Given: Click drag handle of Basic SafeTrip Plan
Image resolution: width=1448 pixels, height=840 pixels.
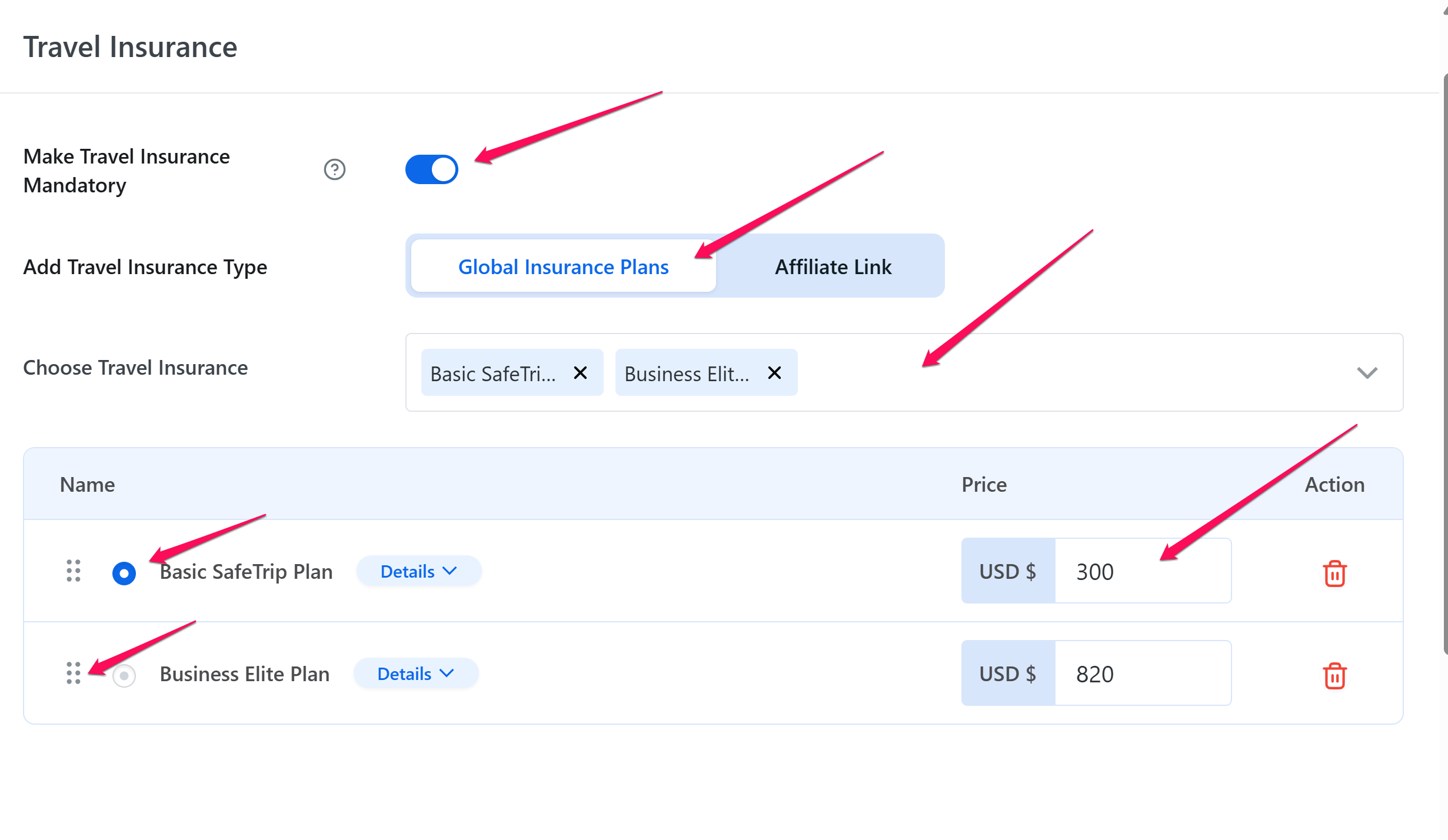Looking at the screenshot, I should (x=74, y=571).
